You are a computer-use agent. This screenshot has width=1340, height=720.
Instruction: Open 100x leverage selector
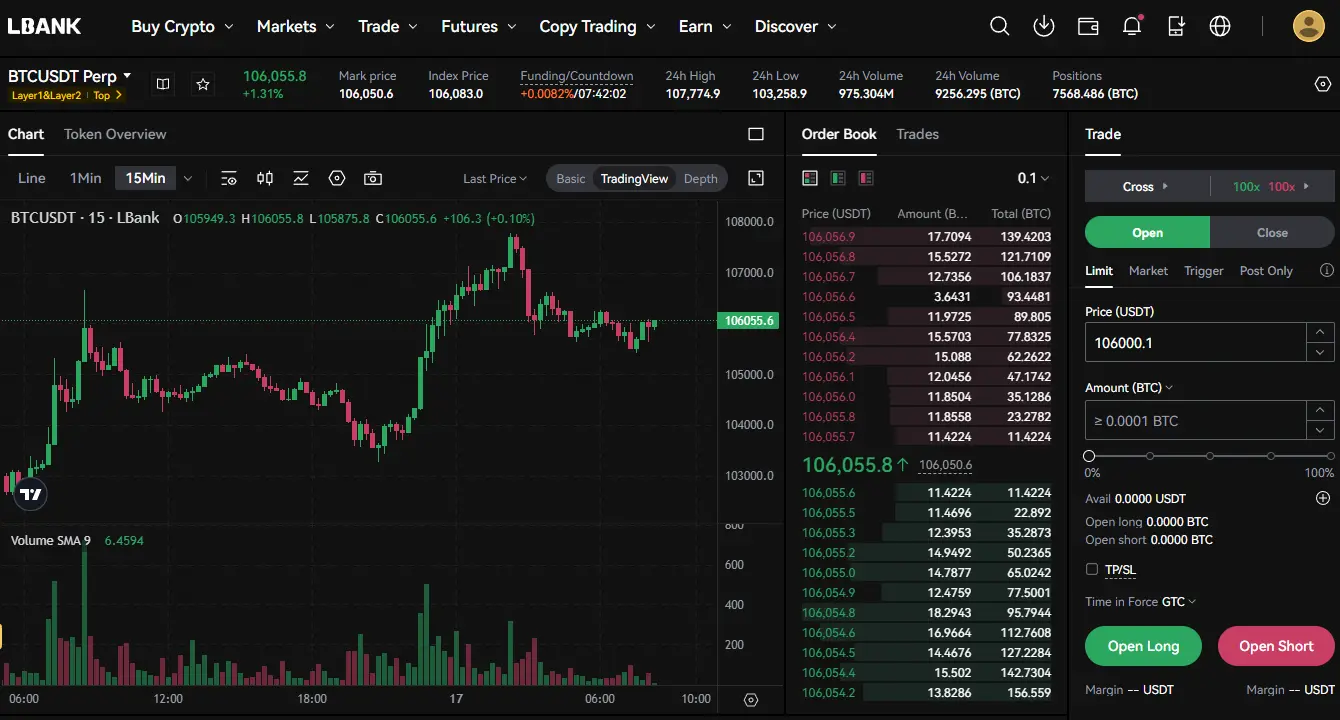pyautogui.click(x=1272, y=186)
